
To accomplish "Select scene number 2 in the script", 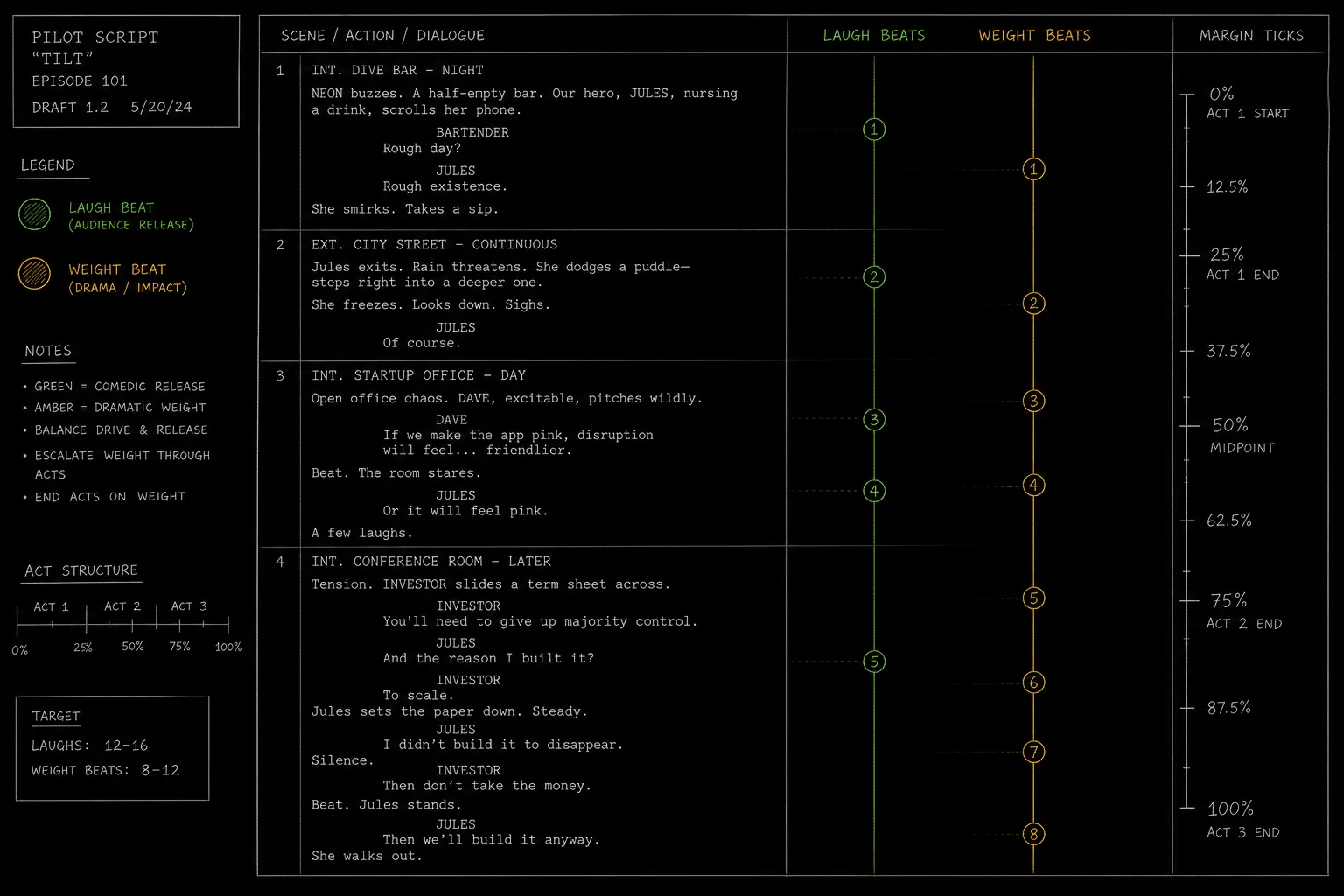I will [x=280, y=245].
